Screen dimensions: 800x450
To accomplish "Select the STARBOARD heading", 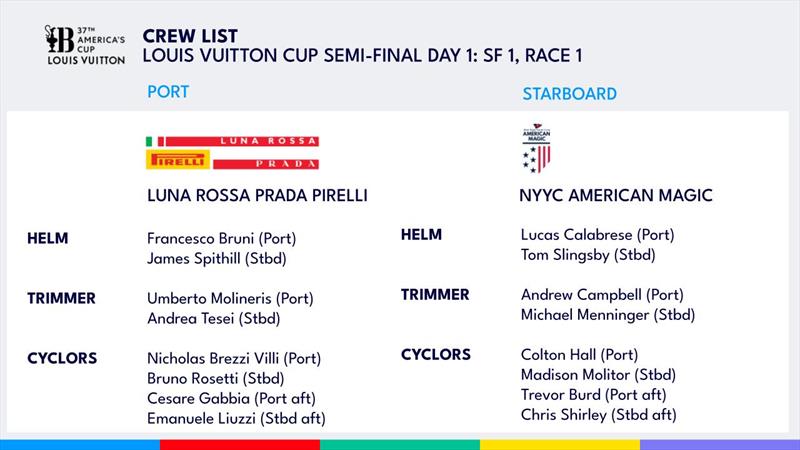I will (569, 94).
